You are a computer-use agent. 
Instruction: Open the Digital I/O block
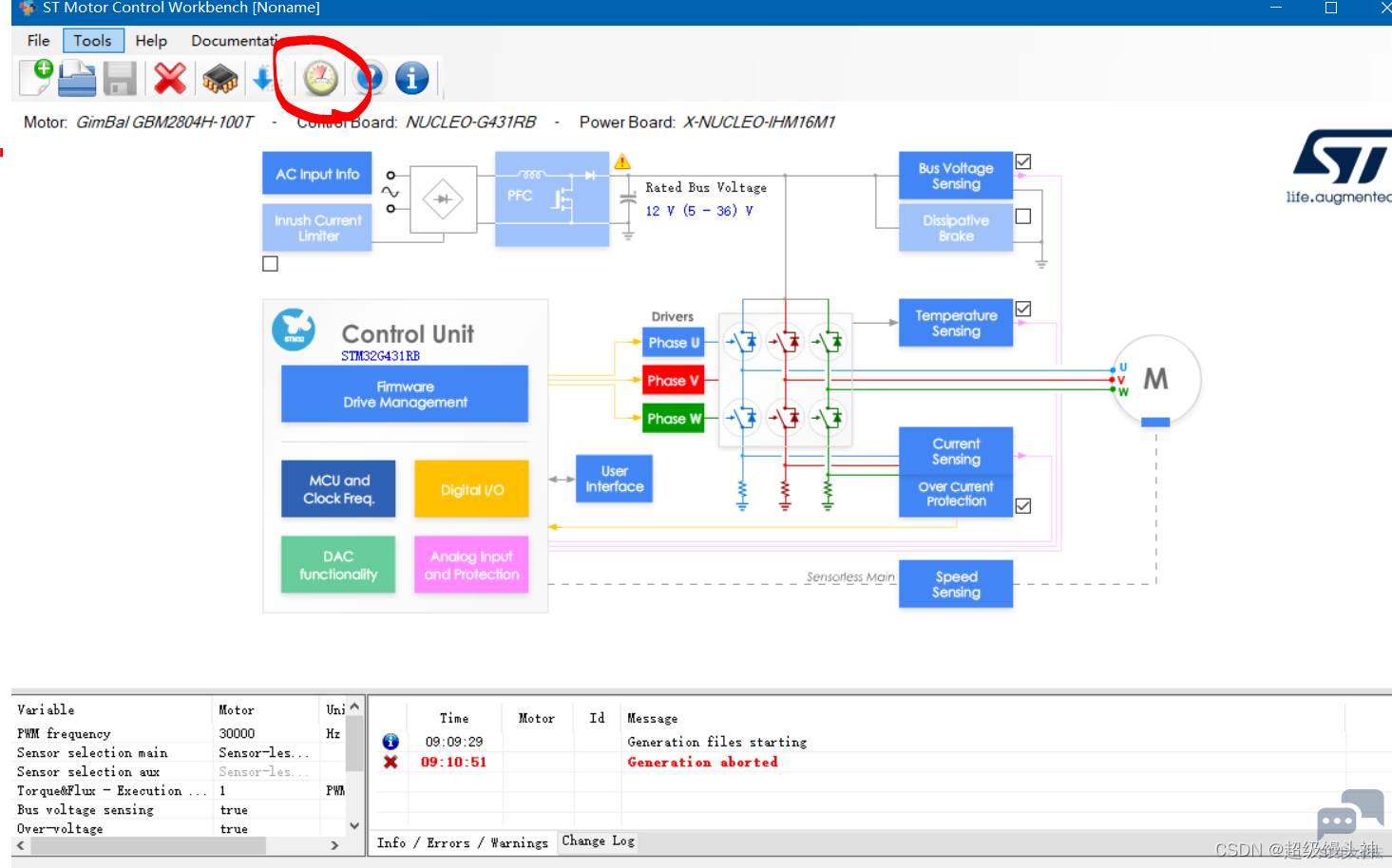pyautogui.click(x=471, y=489)
